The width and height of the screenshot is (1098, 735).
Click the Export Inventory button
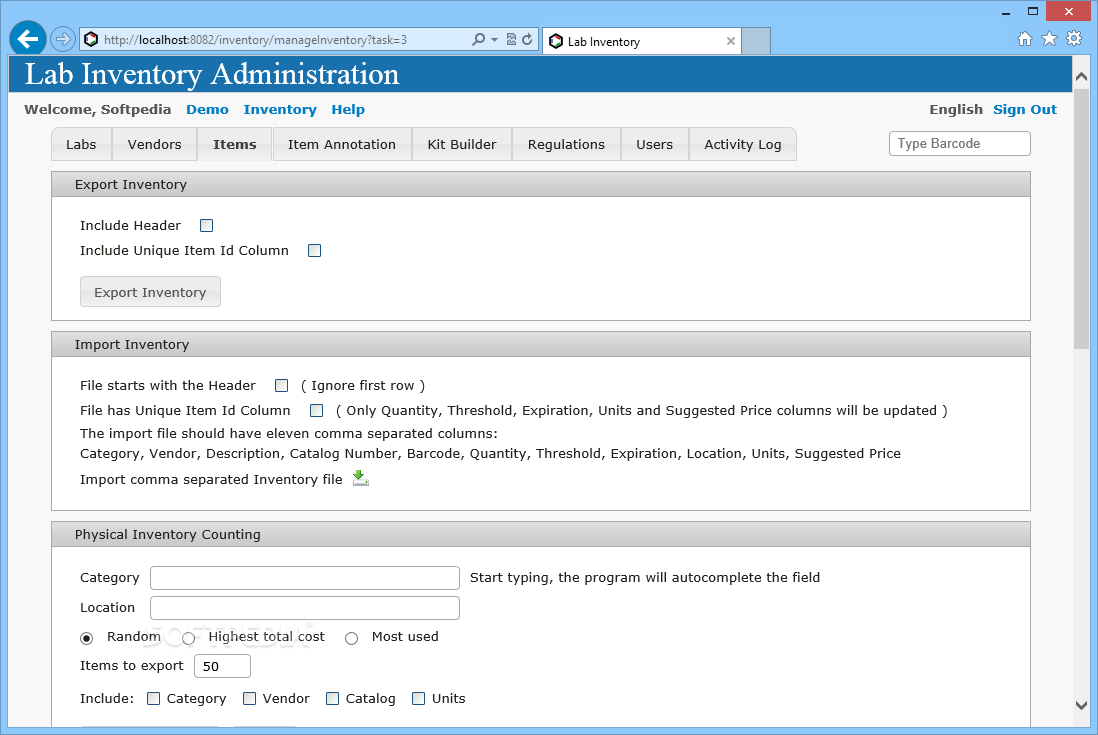tap(150, 292)
